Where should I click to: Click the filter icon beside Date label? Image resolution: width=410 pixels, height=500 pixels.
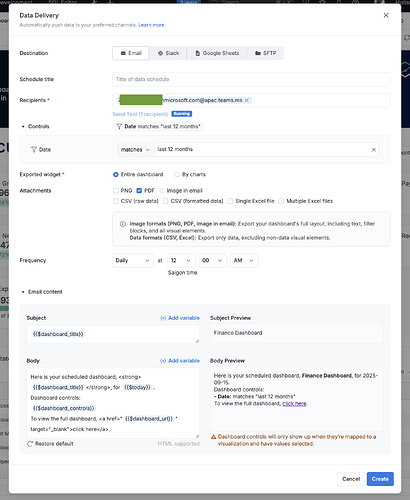point(34,150)
